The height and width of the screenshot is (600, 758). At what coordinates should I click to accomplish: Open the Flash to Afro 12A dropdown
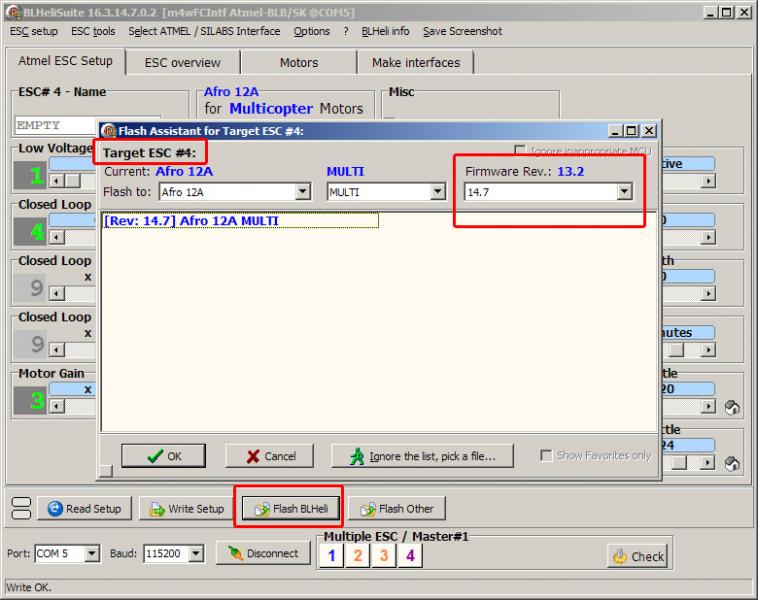(303, 192)
